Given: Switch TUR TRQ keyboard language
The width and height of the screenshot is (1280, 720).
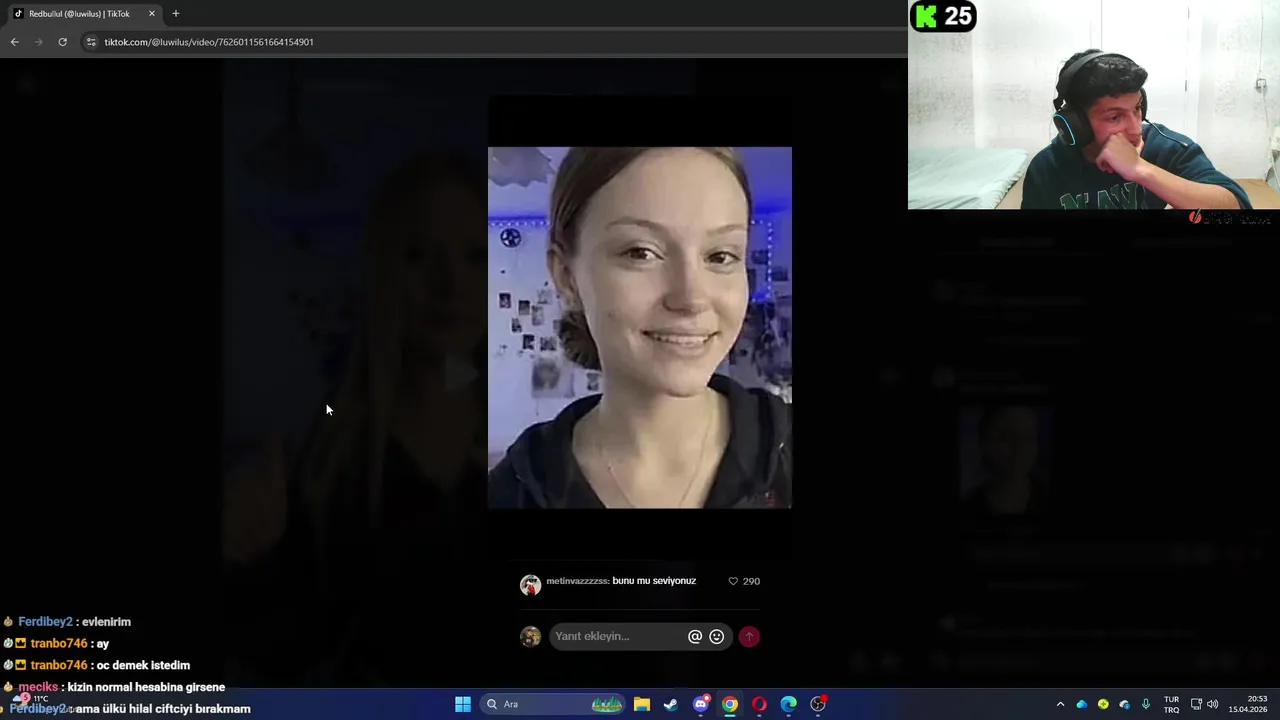Looking at the screenshot, I should (x=1171, y=704).
